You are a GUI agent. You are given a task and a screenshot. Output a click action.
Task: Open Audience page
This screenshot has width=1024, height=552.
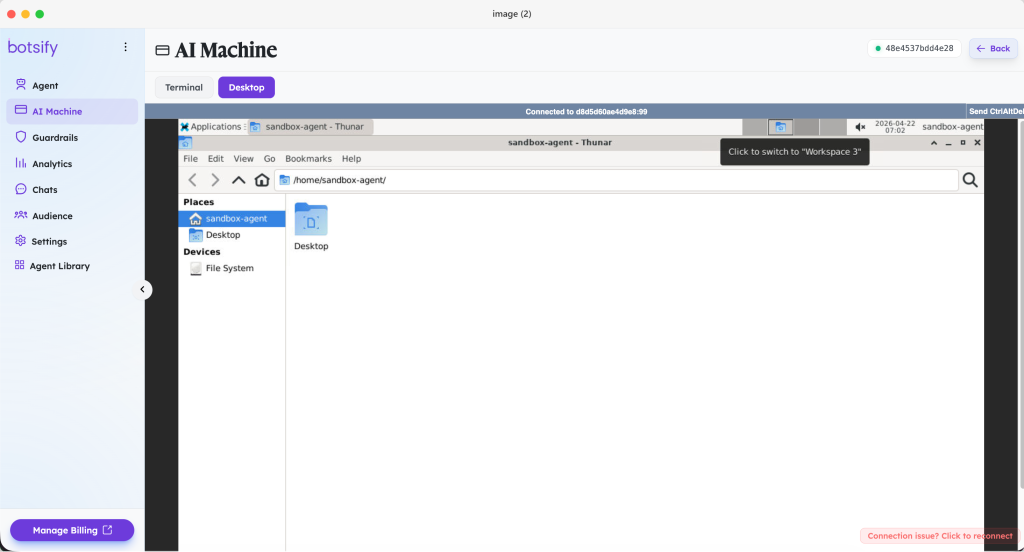click(x=72, y=216)
